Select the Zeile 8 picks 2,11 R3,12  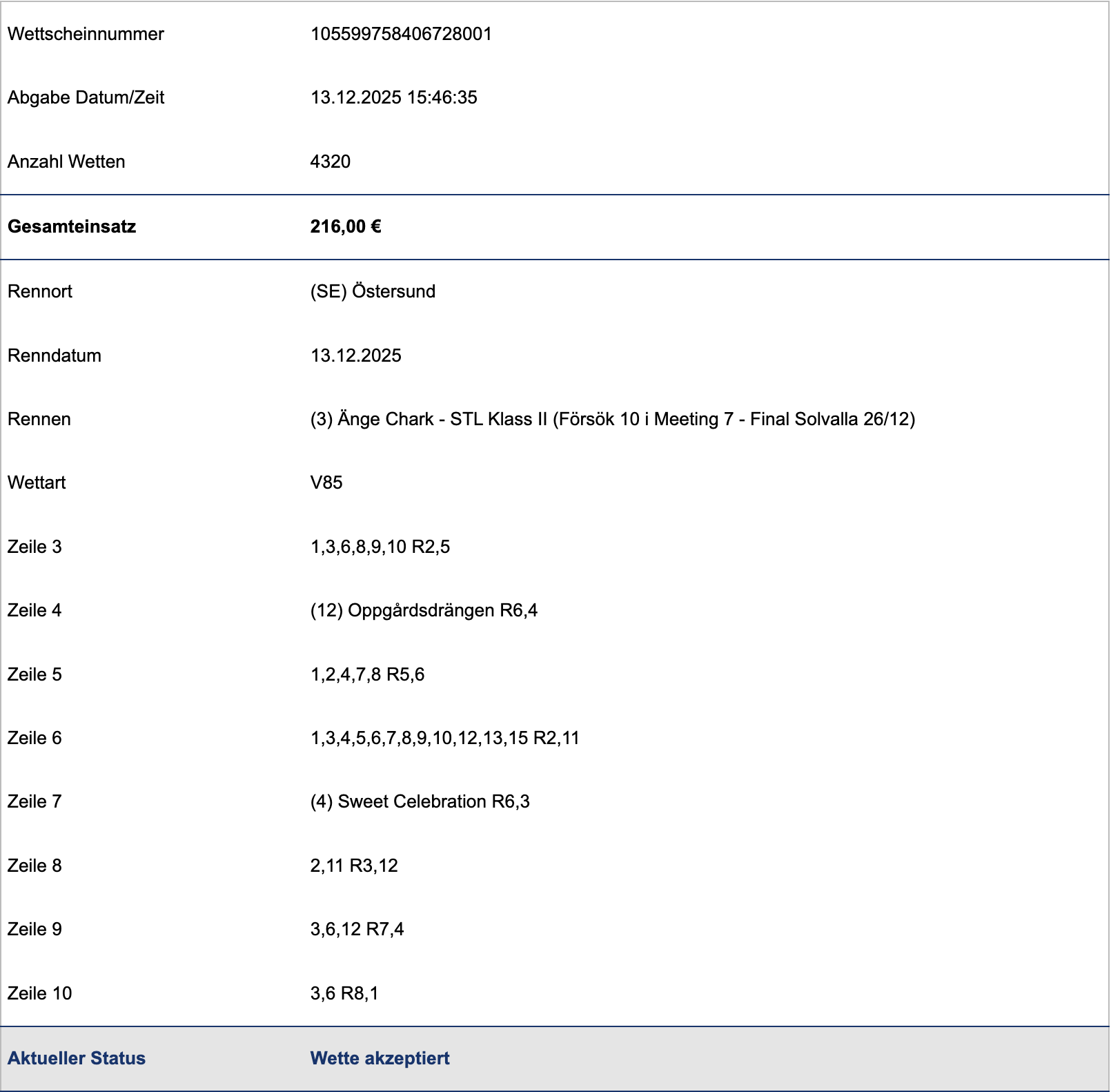coord(354,866)
